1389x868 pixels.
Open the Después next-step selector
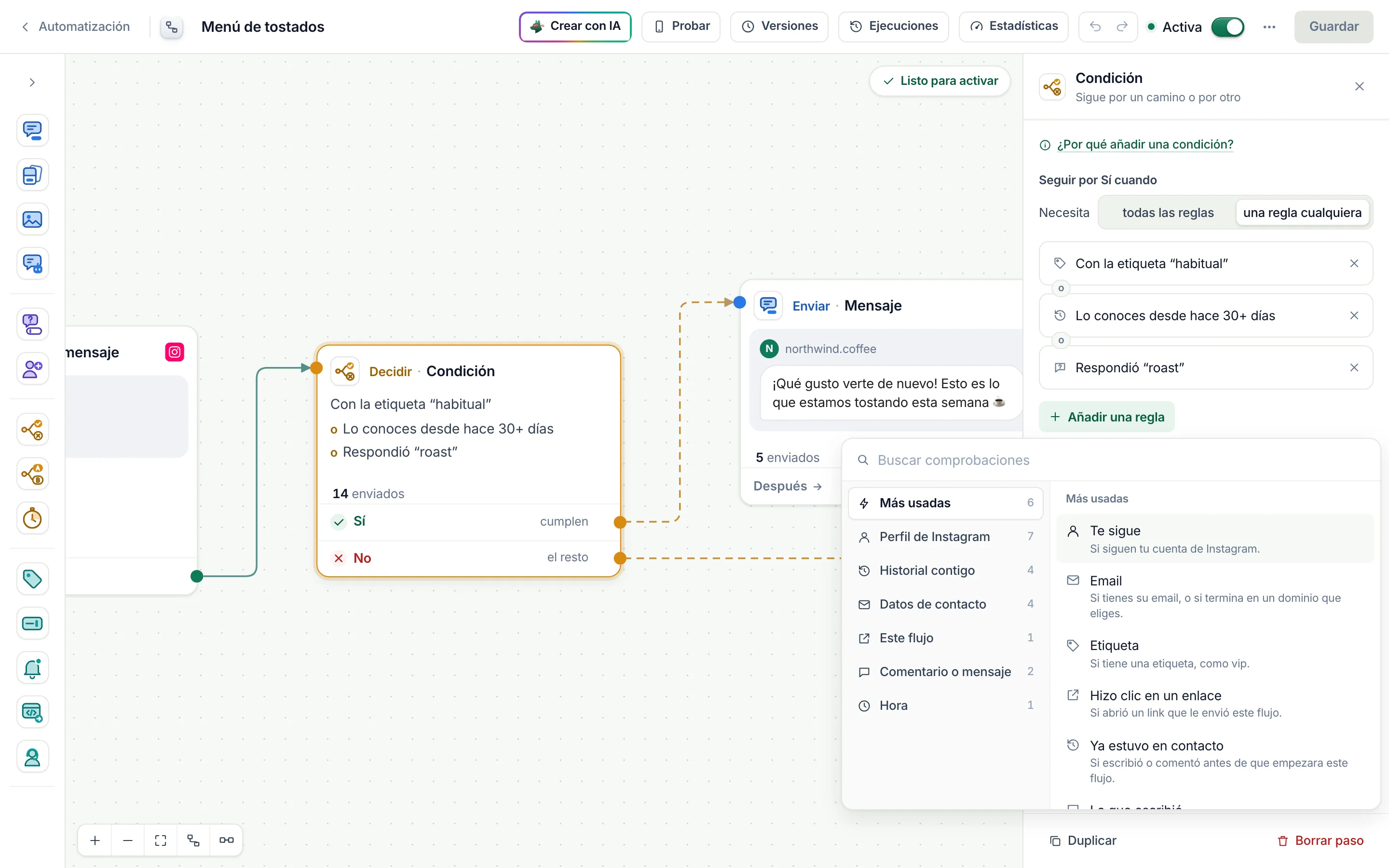pos(788,486)
